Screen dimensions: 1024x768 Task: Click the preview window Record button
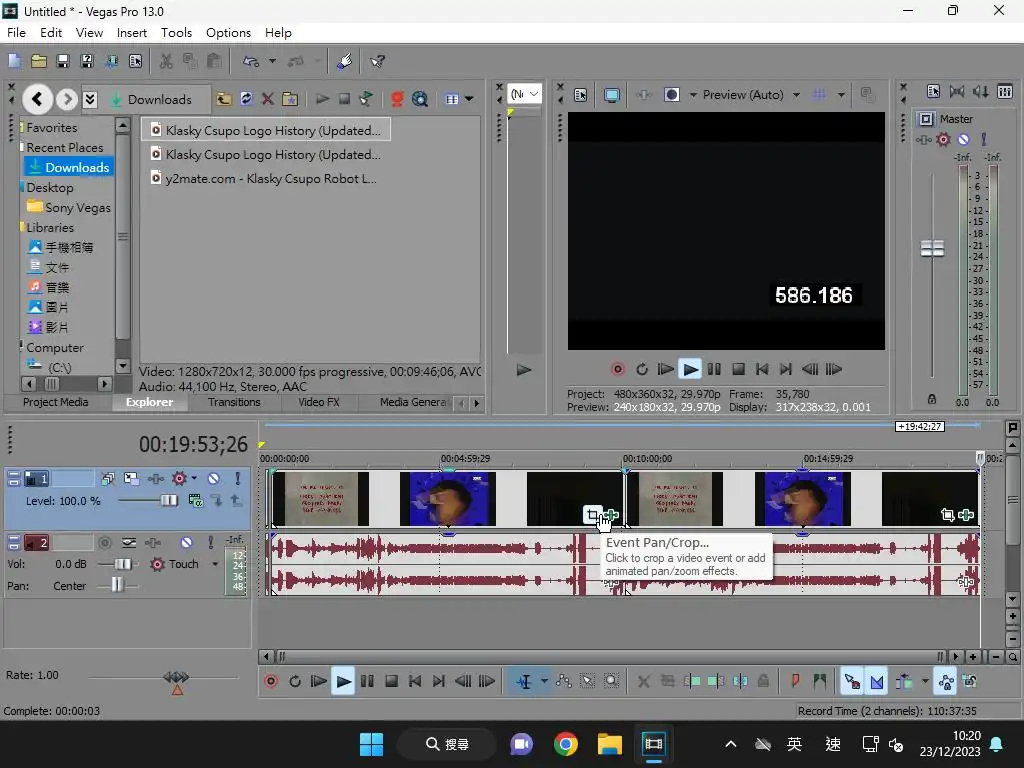pos(617,369)
